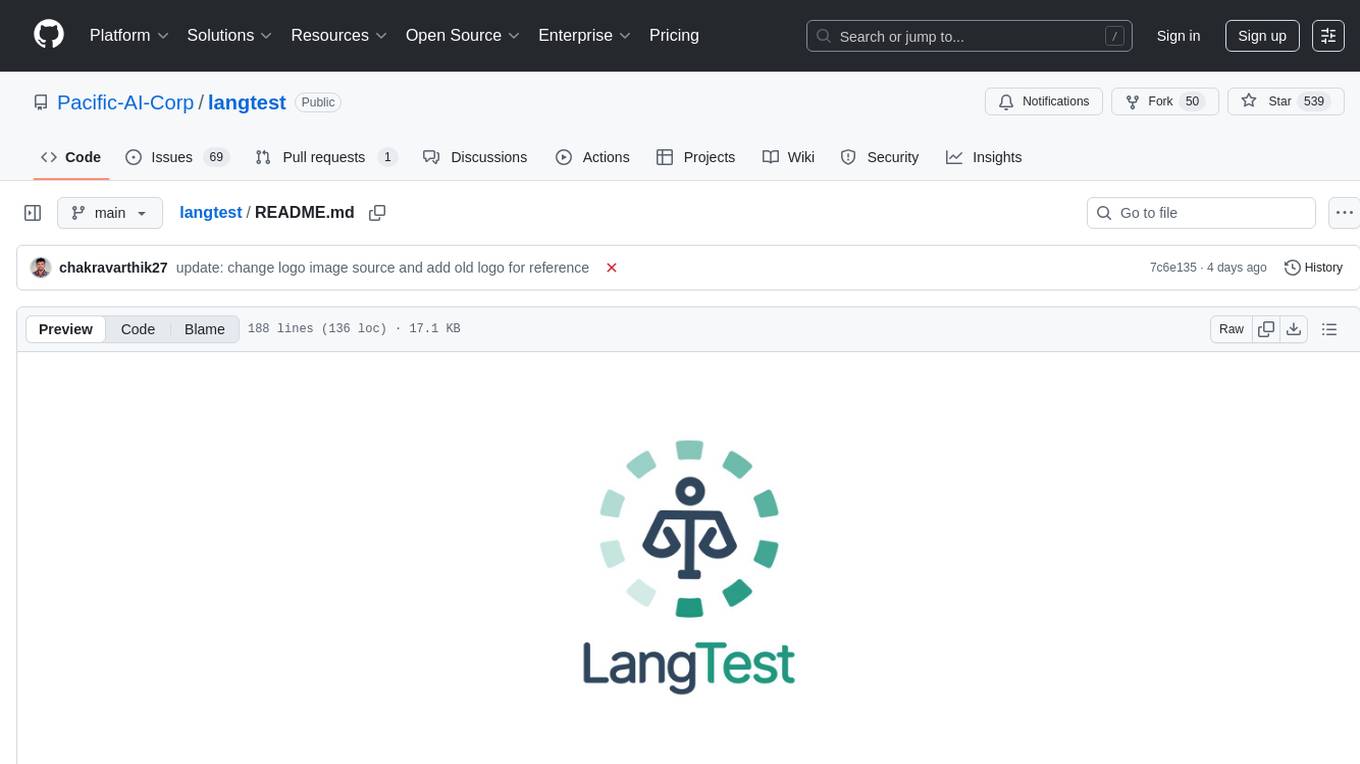The height and width of the screenshot is (764, 1360).
Task: Click the LangTest logo image
Action: (x=689, y=566)
